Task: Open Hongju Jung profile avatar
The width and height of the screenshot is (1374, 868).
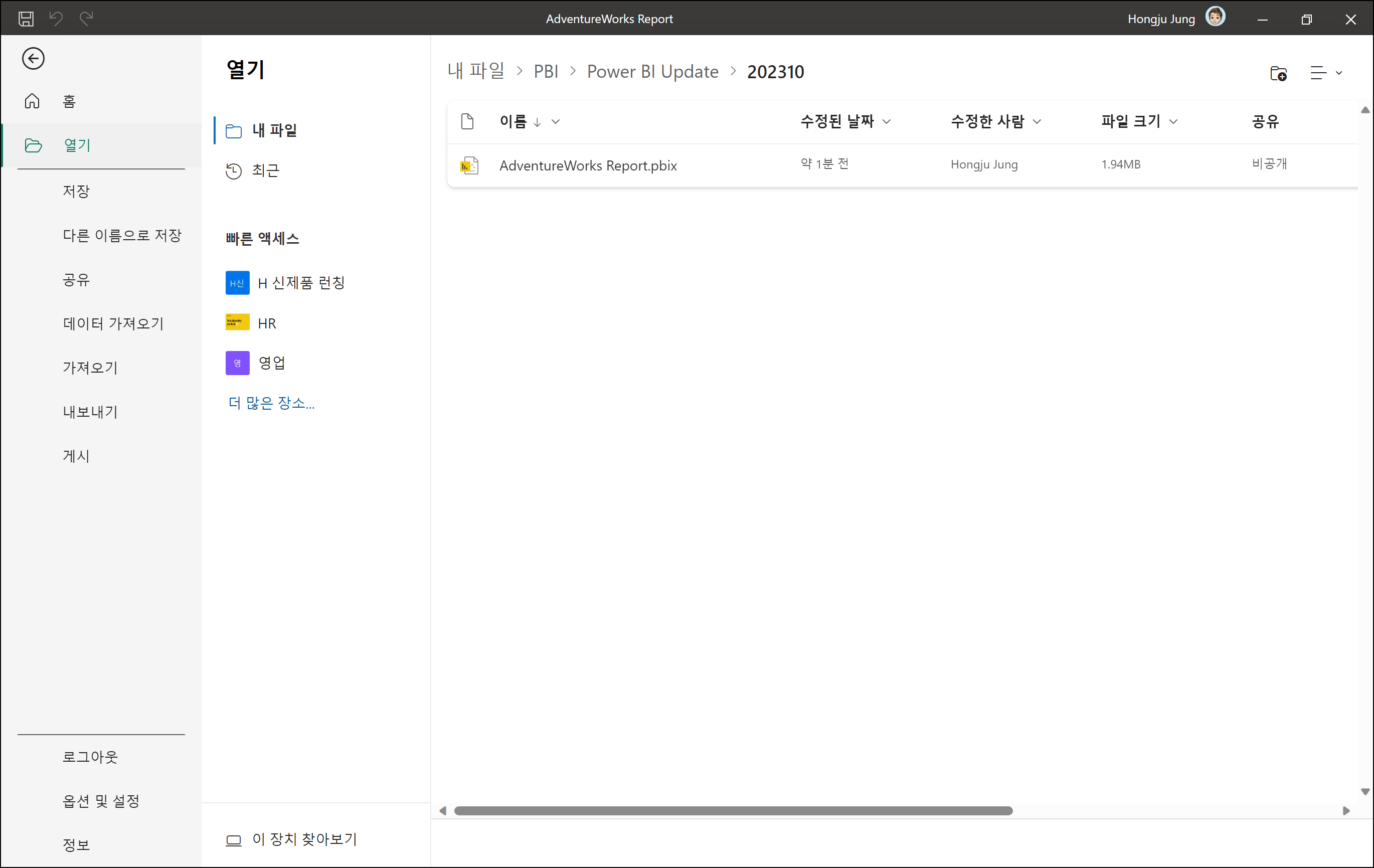Action: [x=1215, y=17]
